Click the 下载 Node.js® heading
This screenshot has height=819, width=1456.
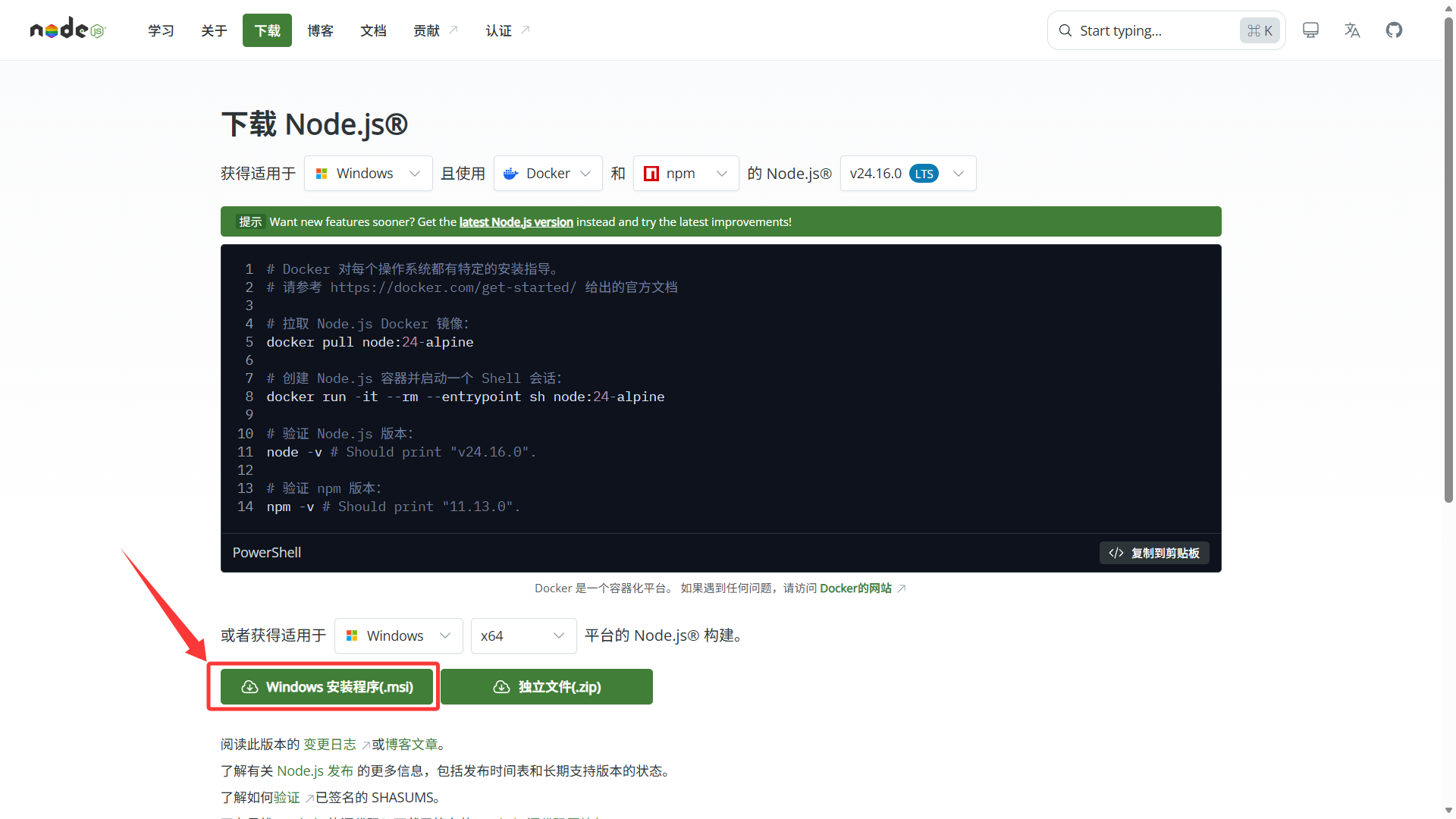tap(315, 124)
